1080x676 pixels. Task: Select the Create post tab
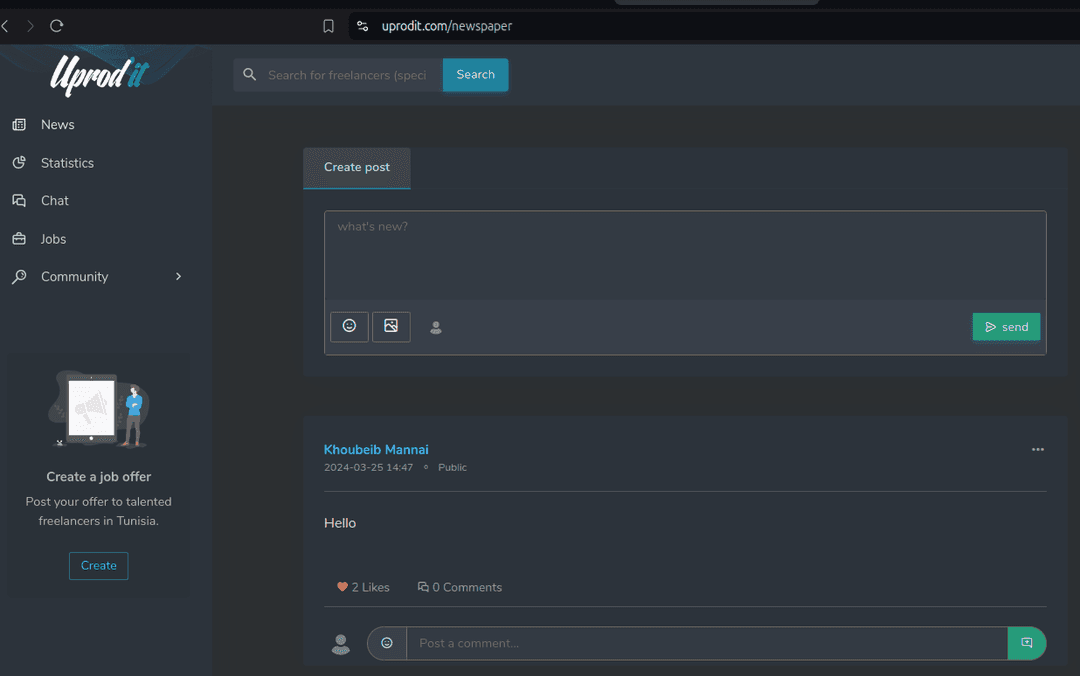point(357,168)
